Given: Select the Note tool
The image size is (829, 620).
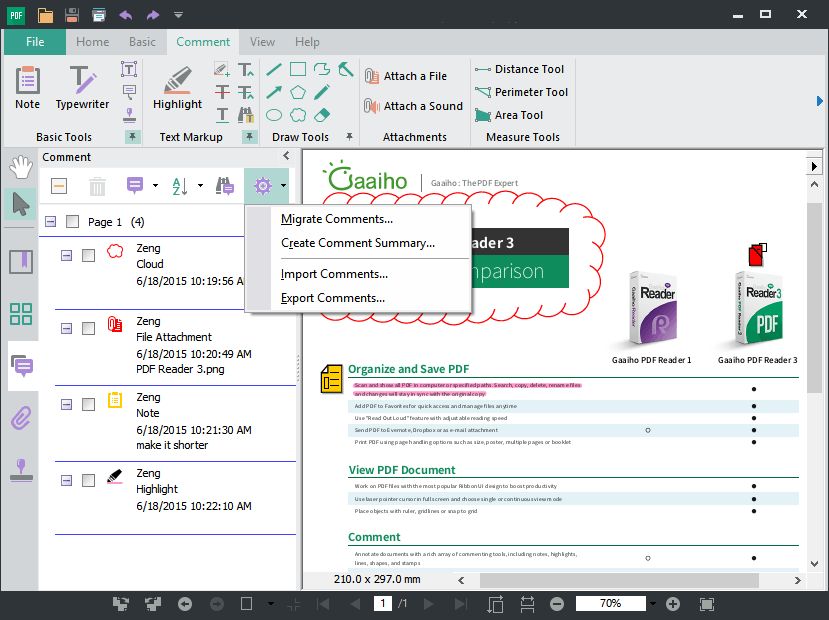Looking at the screenshot, I should (x=27, y=88).
